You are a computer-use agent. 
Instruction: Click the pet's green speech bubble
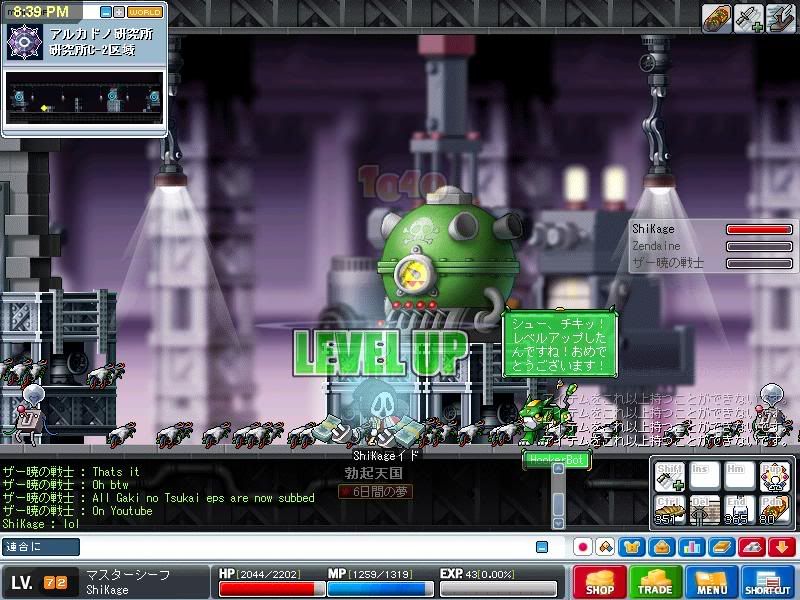pos(560,344)
